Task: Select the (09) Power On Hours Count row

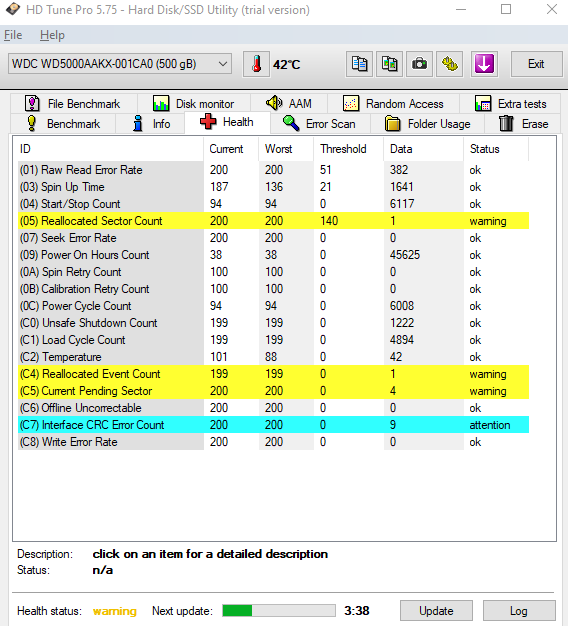Action: click(273, 255)
